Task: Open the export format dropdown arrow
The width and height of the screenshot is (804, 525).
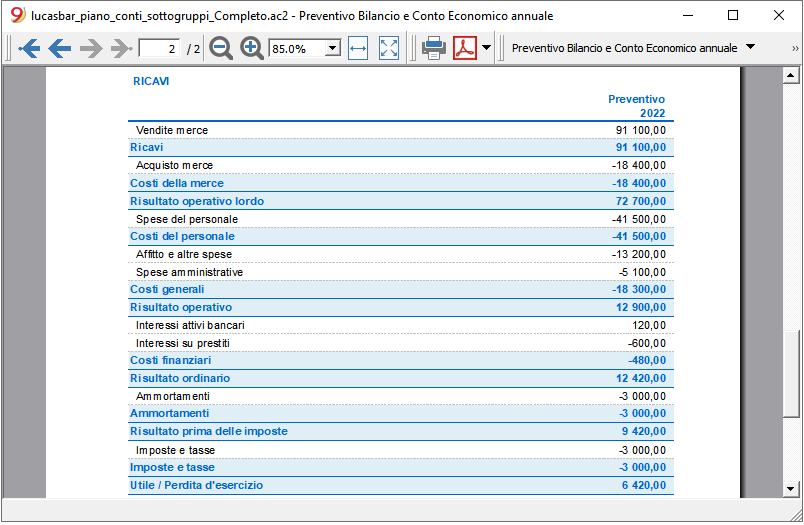Action: point(486,48)
